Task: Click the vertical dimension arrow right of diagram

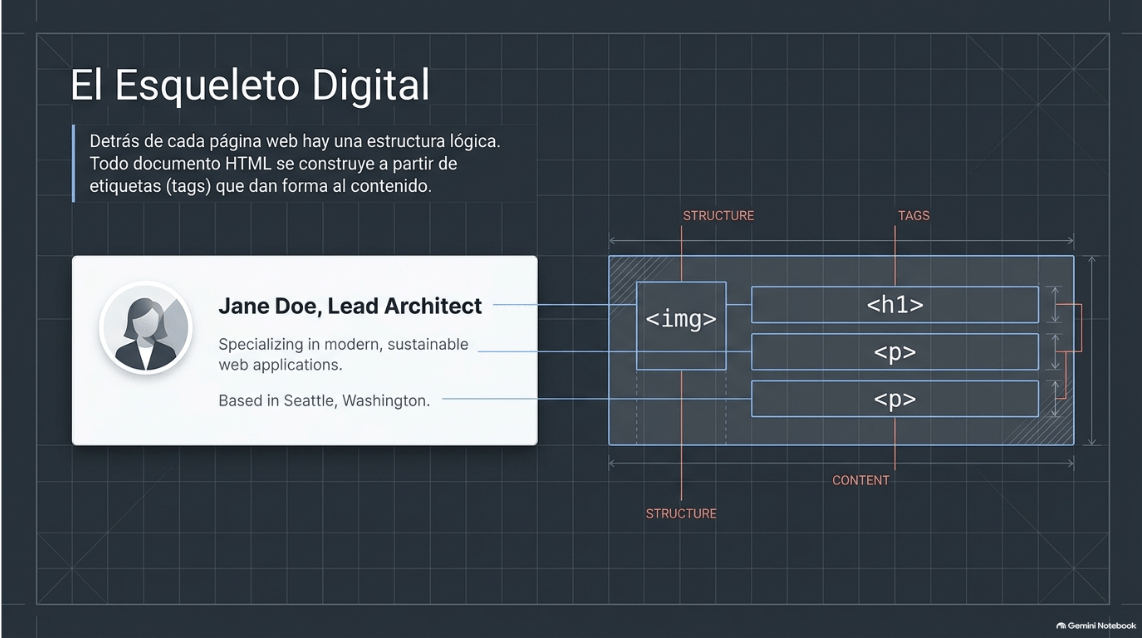Action: coord(1091,350)
